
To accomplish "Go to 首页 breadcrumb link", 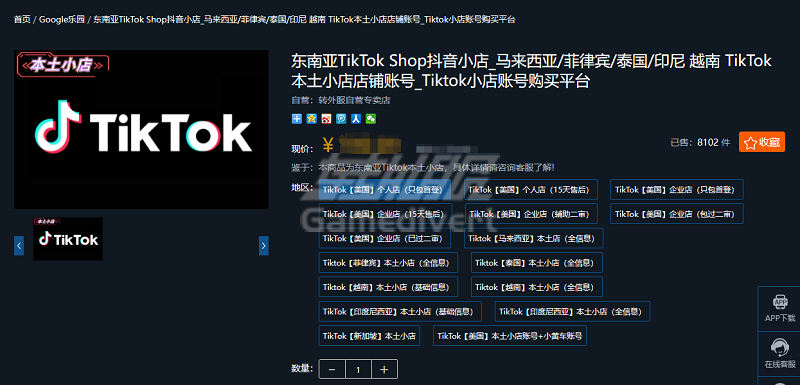I will point(22,20).
